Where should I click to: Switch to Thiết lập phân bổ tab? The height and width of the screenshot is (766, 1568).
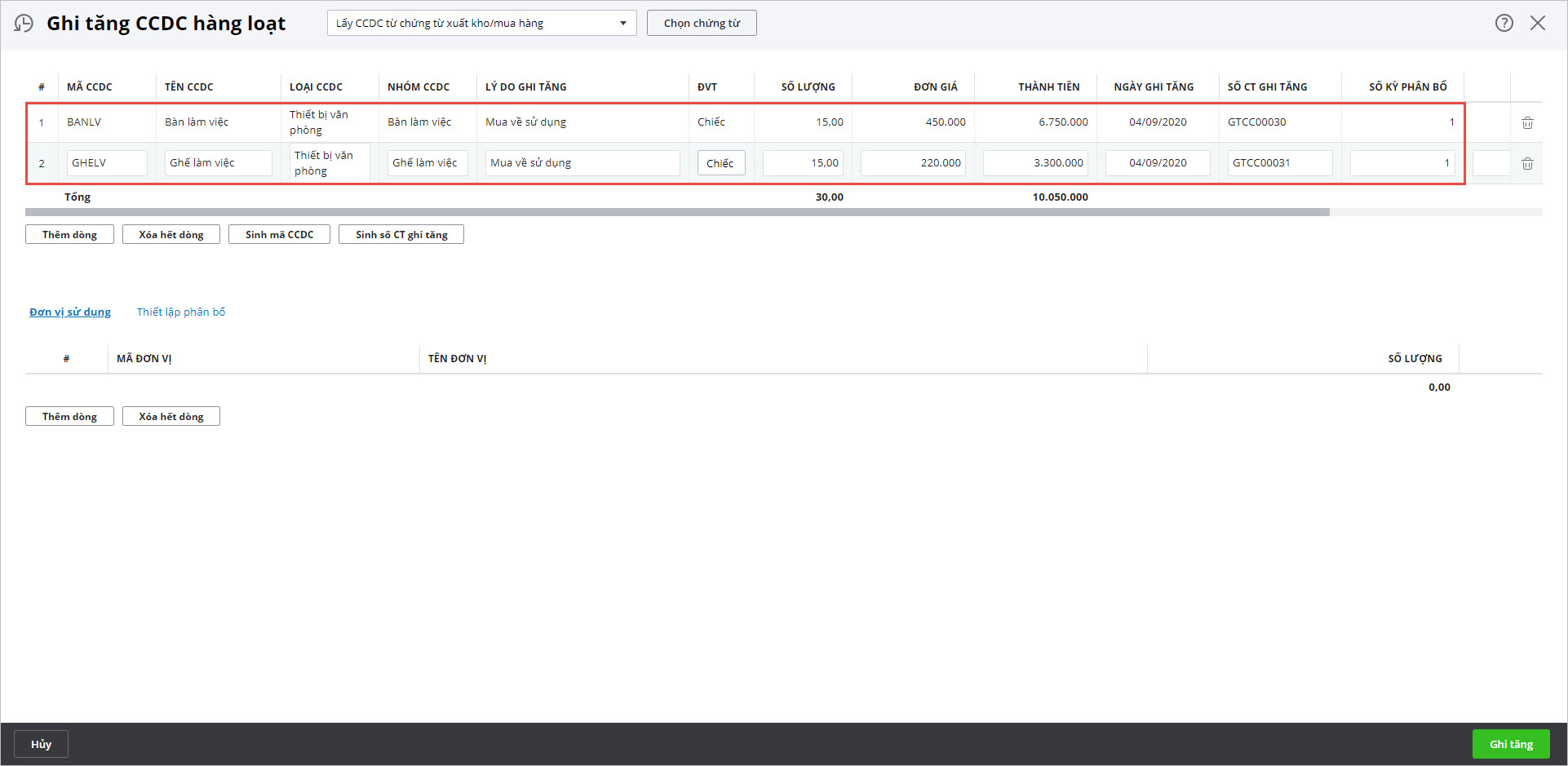pos(181,312)
